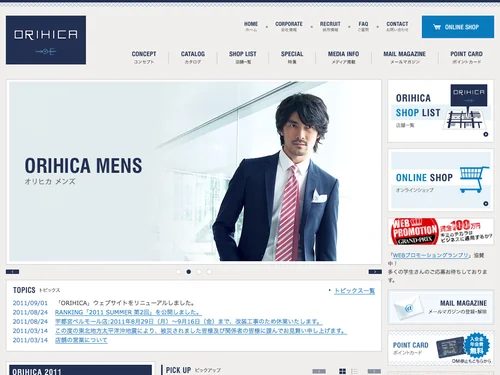Select the fourth carousel dot
Image resolution: width=500 pixels, height=375 pixels.
coord(209,272)
